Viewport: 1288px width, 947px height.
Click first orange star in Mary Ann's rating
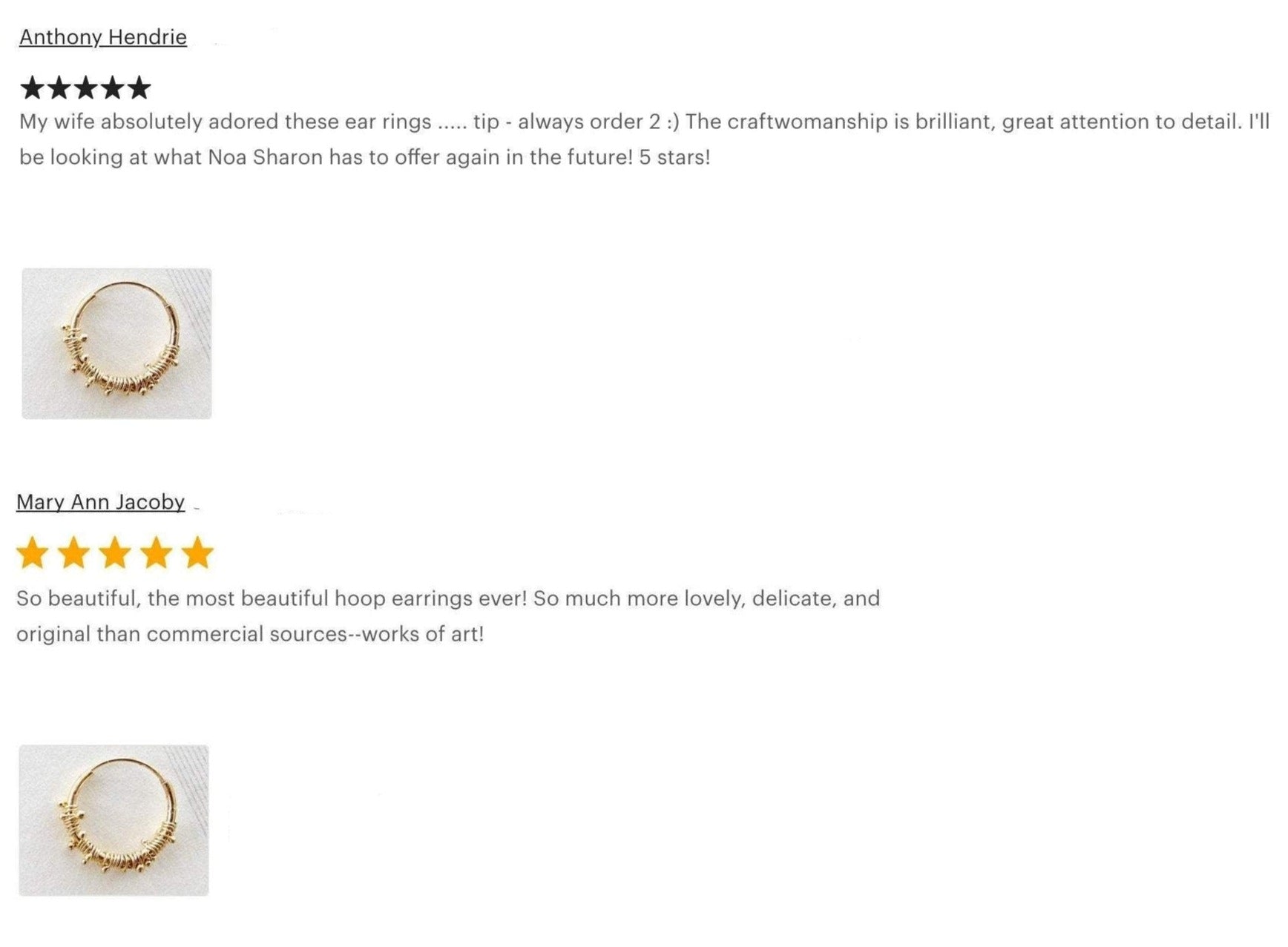click(33, 553)
